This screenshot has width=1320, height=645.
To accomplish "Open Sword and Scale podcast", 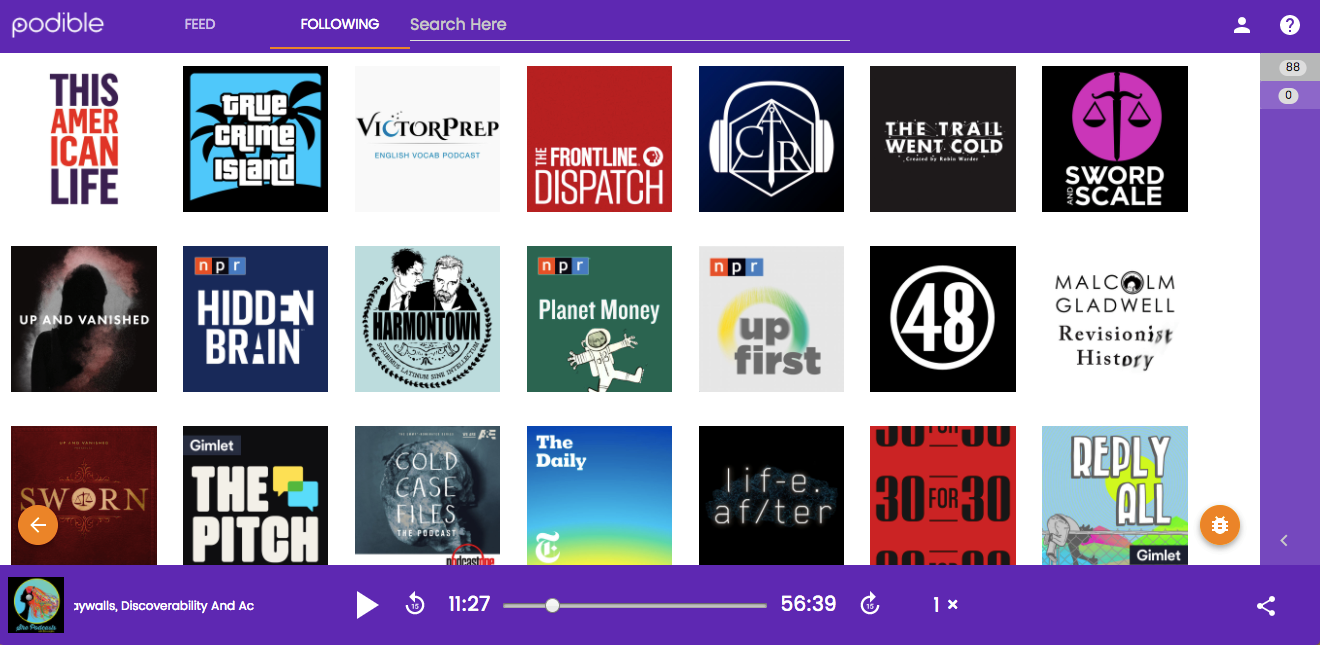I will pyautogui.click(x=1115, y=139).
